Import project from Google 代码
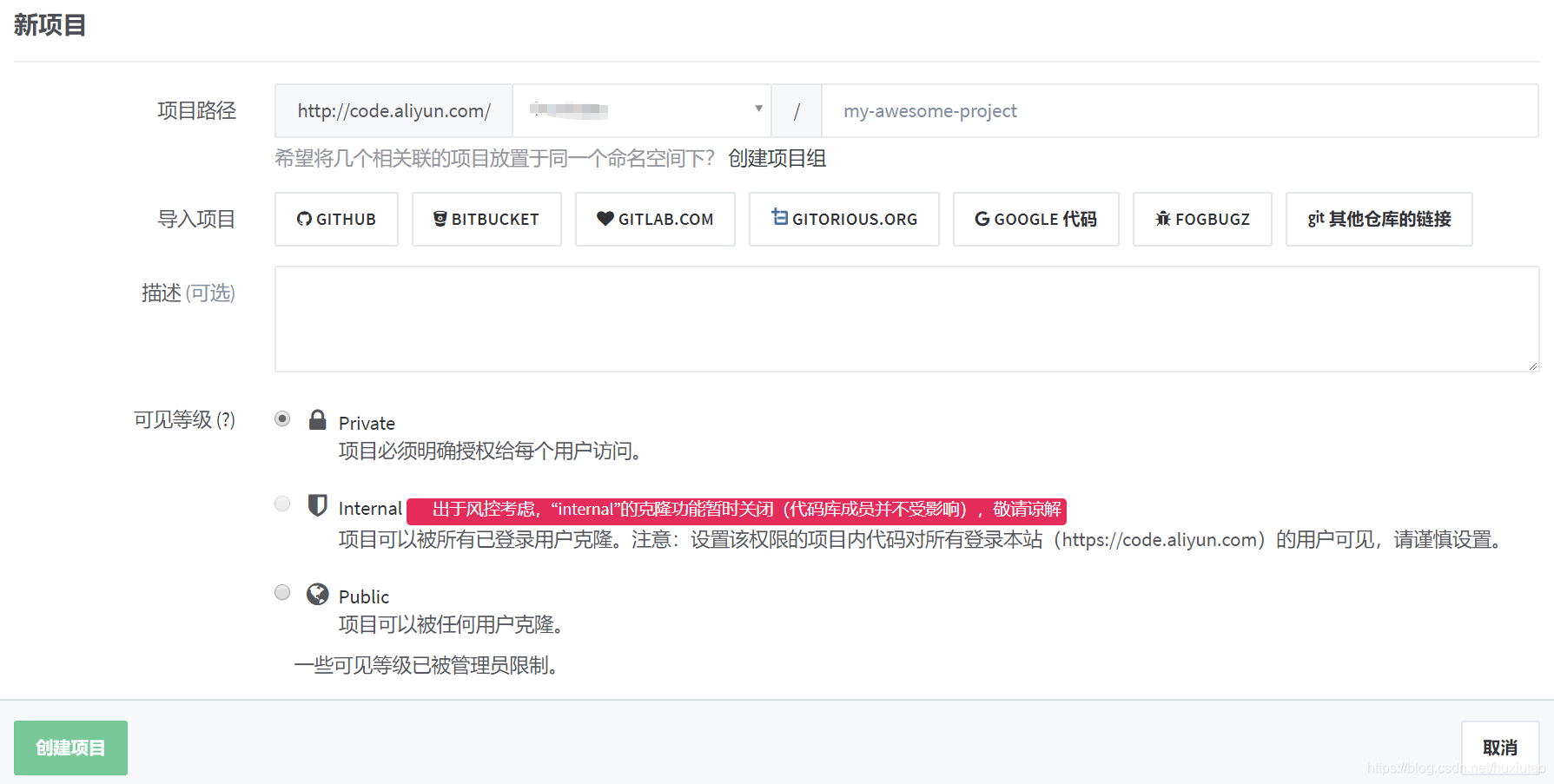 point(1036,219)
